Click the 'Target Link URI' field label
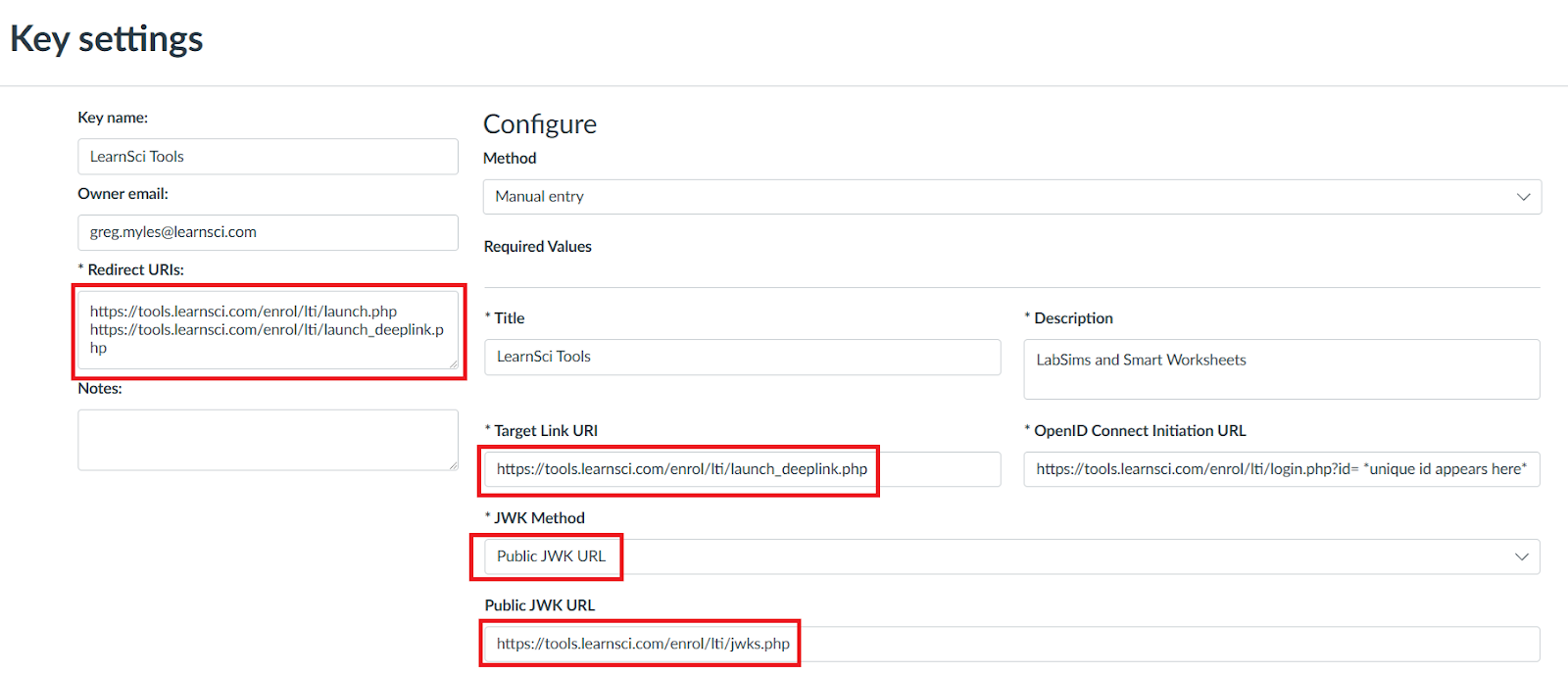 (x=545, y=431)
